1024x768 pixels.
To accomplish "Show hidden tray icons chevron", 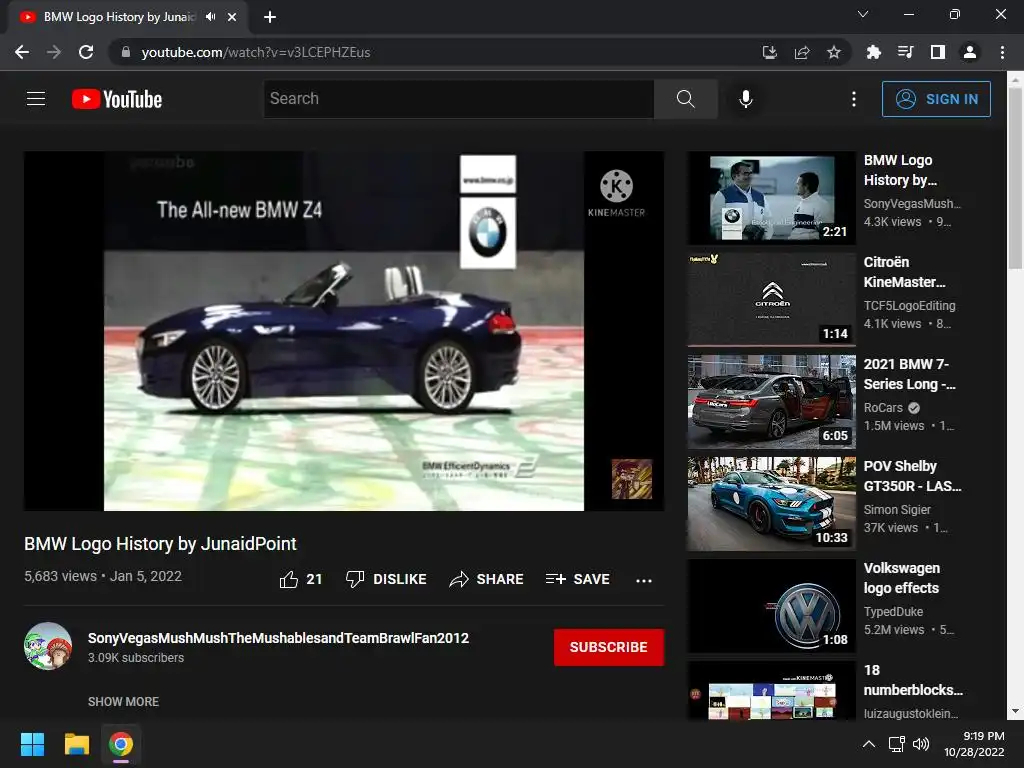I will coord(869,744).
